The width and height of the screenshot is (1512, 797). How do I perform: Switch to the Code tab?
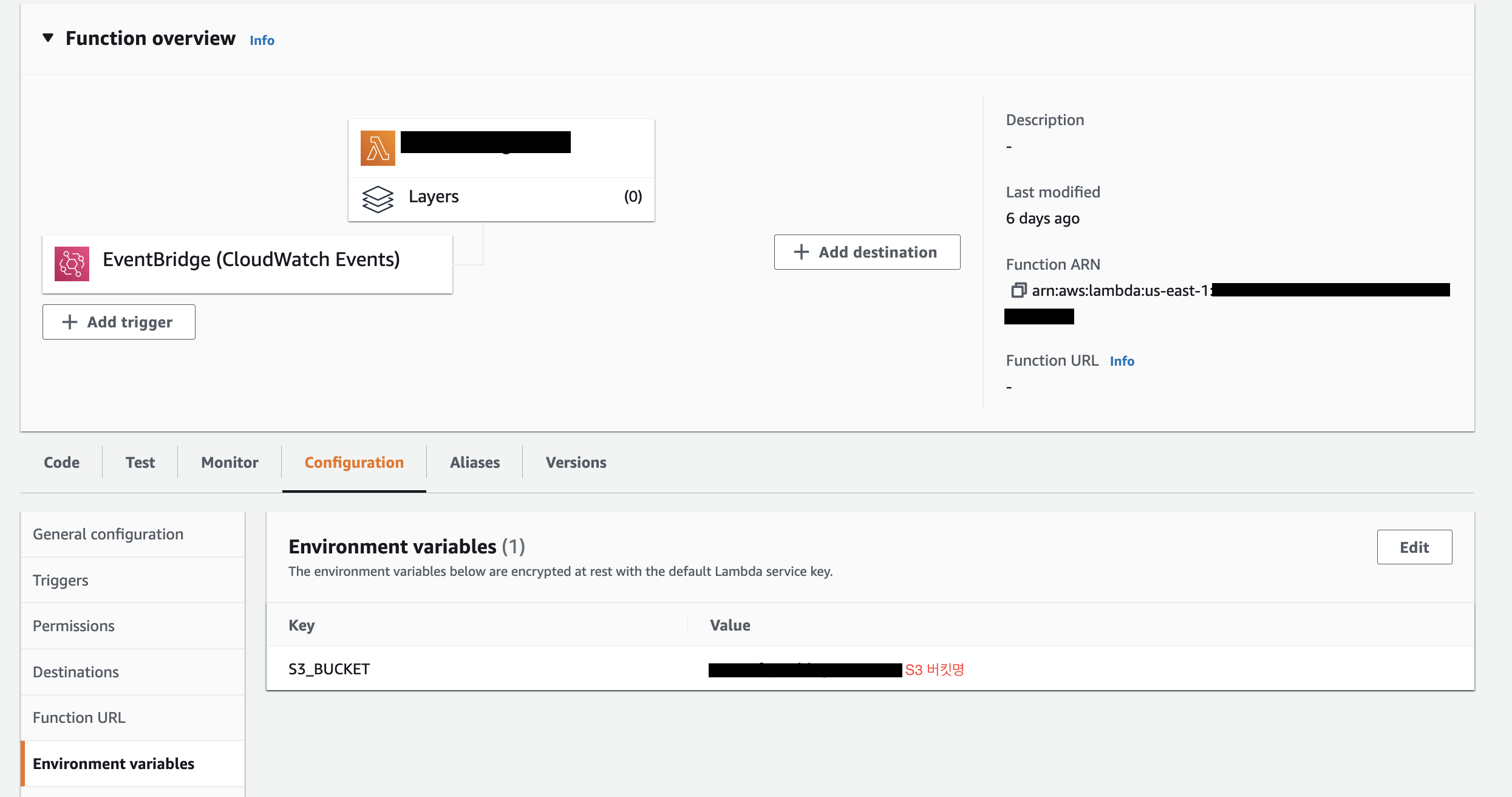point(61,462)
